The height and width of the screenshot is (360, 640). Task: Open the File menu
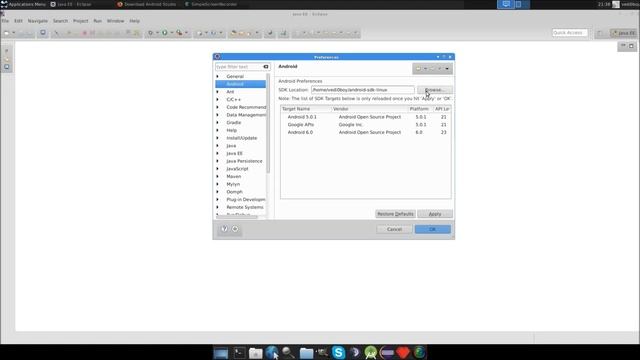pyautogui.click(x=5, y=21)
